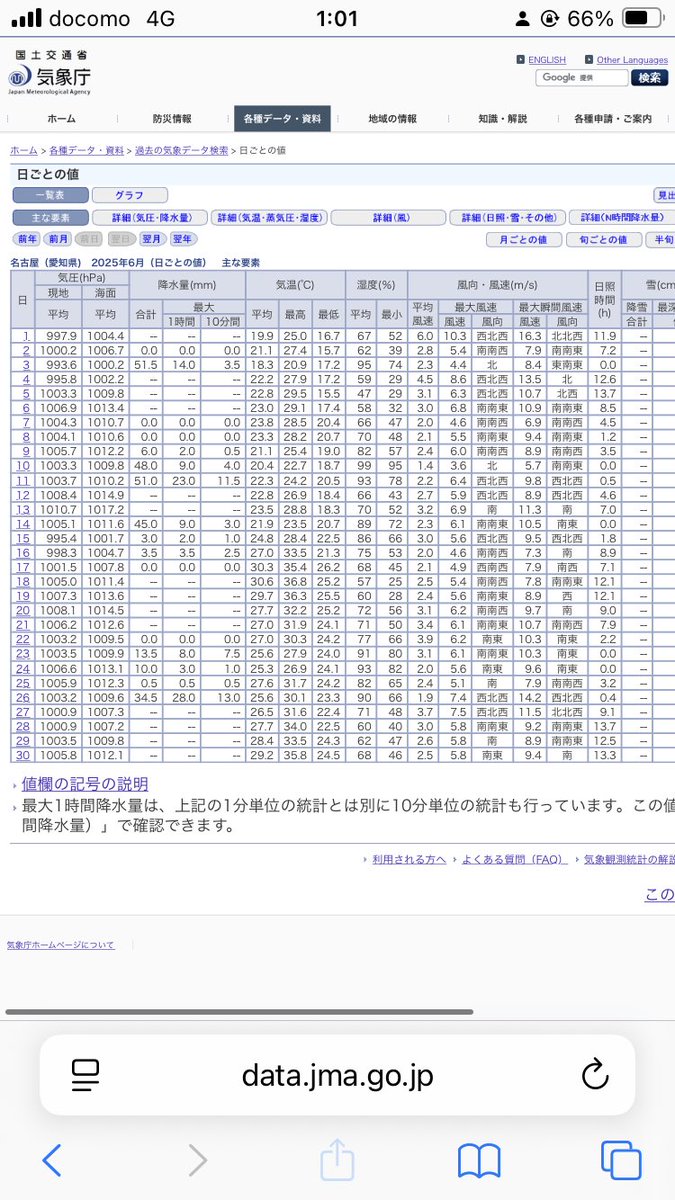The width and height of the screenshot is (675, 1200).
Task: Select the 地域の情報 navigation tab
Action: coord(392,119)
